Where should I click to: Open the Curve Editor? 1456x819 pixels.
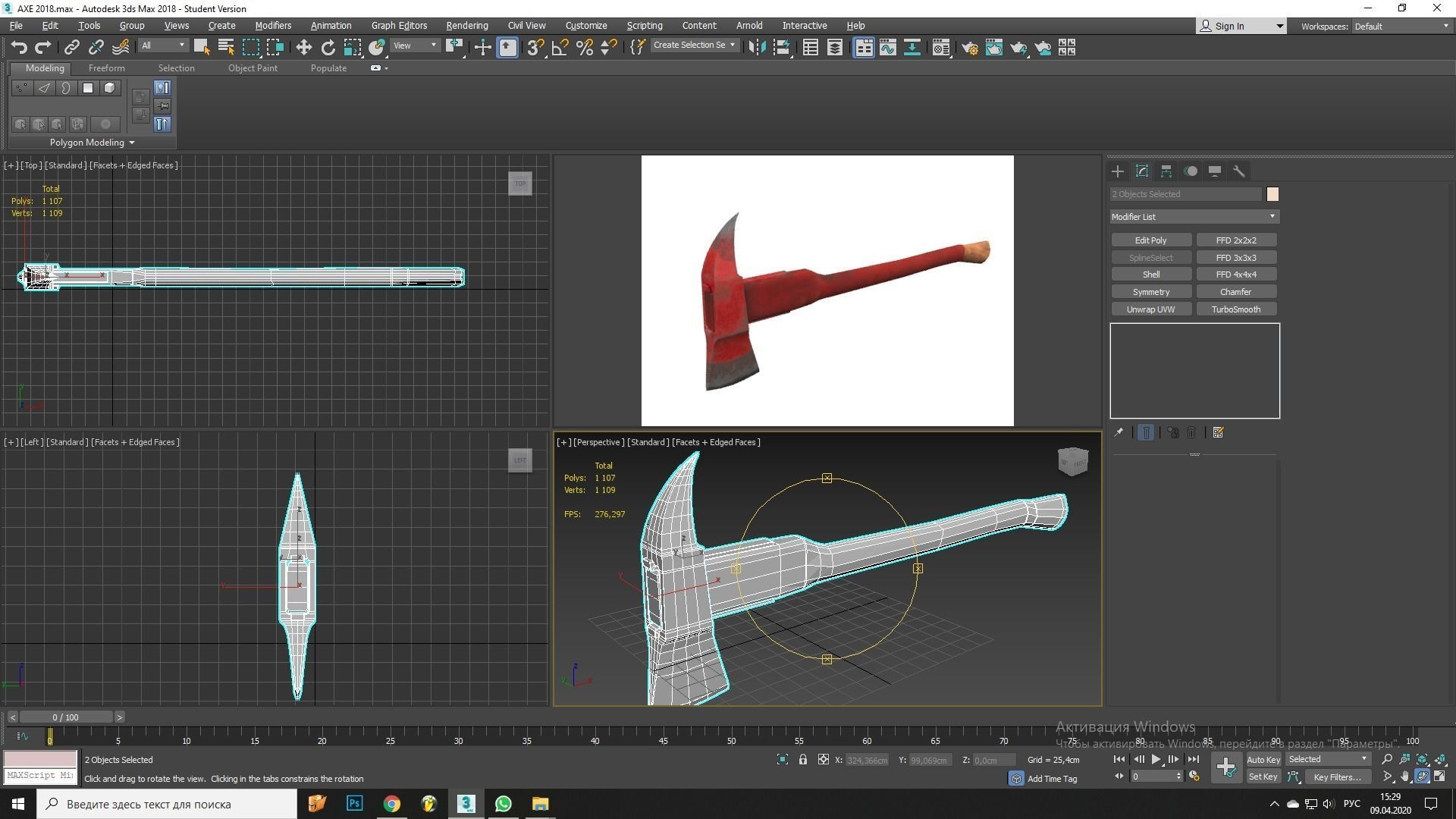point(888,48)
